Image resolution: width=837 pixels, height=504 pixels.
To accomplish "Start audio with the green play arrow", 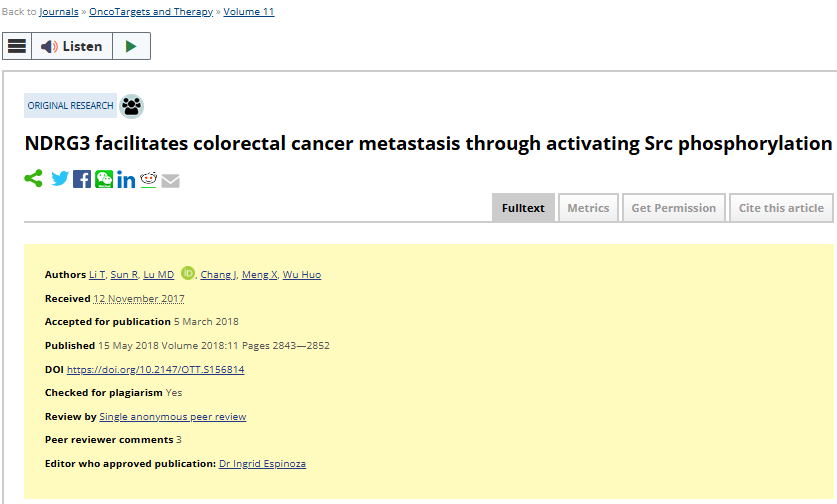I will (x=131, y=46).
